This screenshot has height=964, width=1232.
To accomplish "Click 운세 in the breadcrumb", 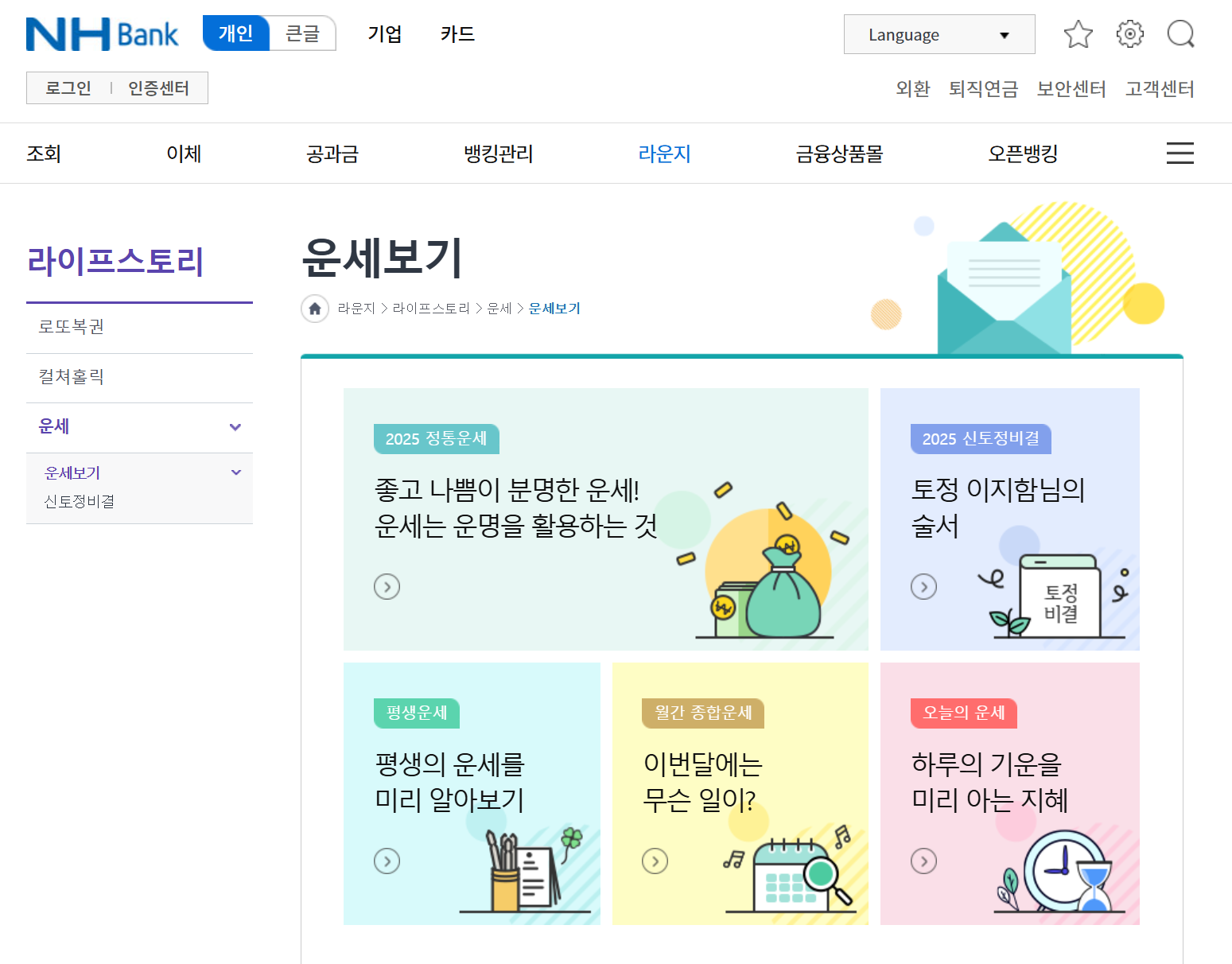I will [x=499, y=309].
